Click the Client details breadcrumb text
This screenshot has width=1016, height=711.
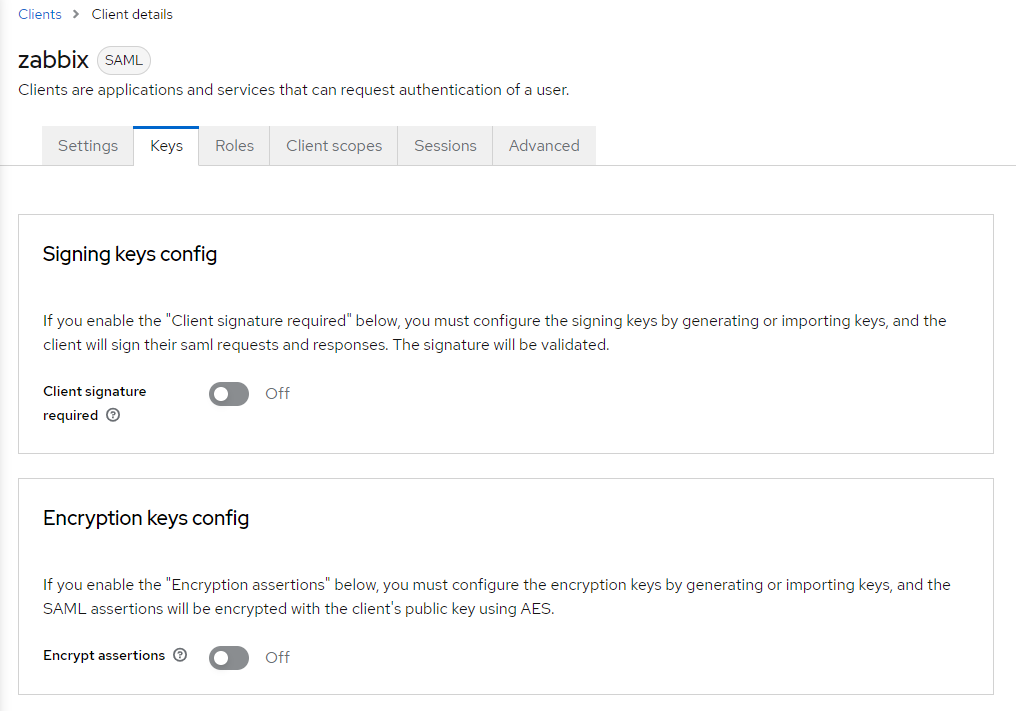click(132, 14)
